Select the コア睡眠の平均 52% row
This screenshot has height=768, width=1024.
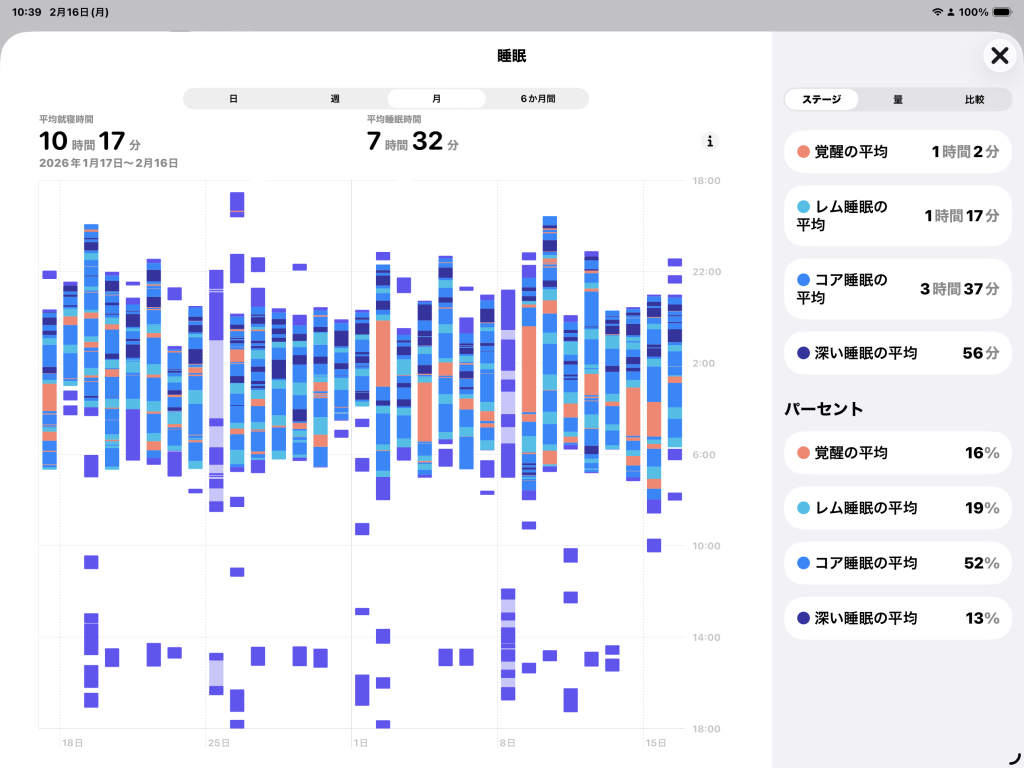(898, 563)
